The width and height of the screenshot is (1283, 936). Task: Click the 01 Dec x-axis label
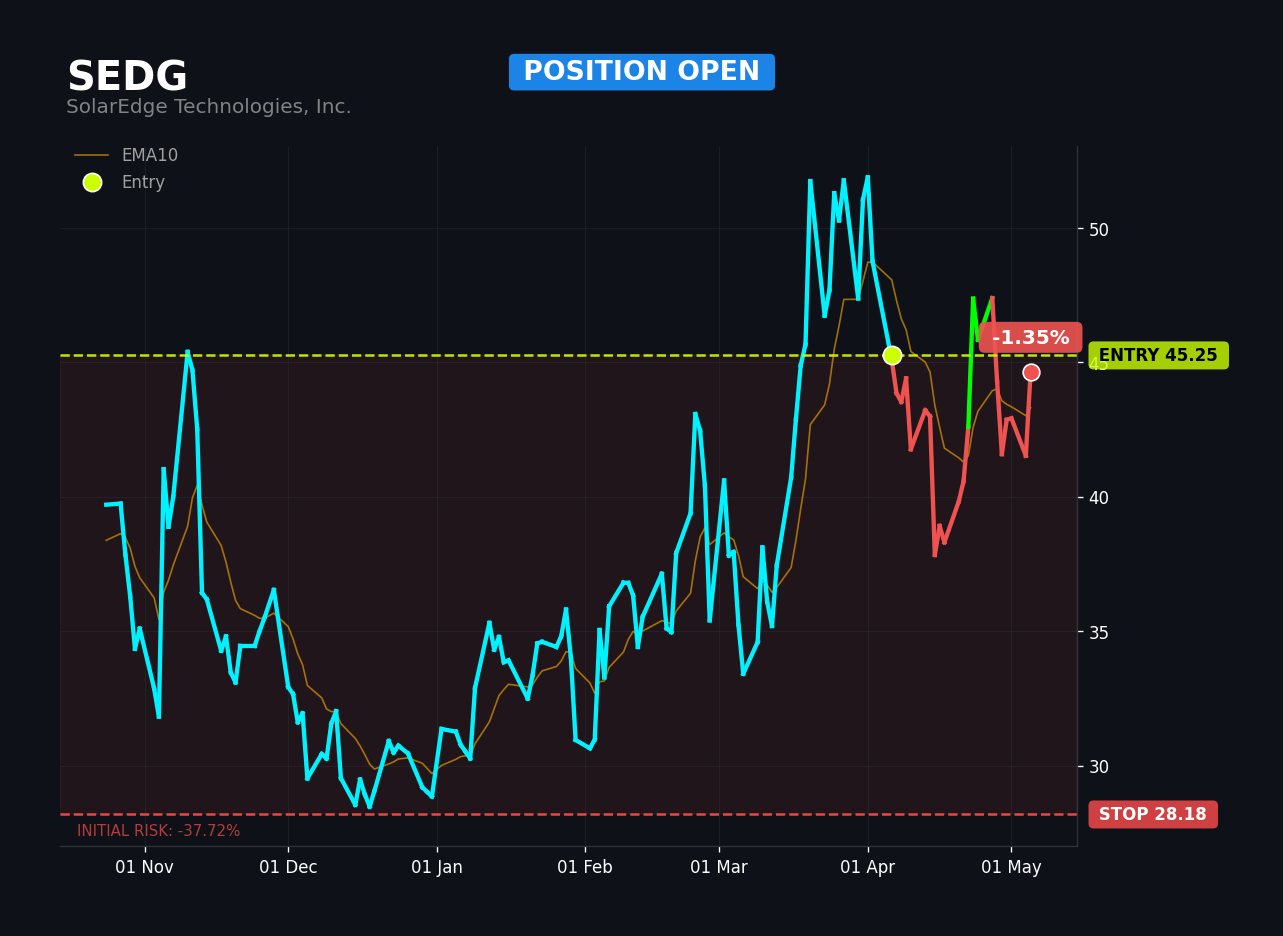288,867
